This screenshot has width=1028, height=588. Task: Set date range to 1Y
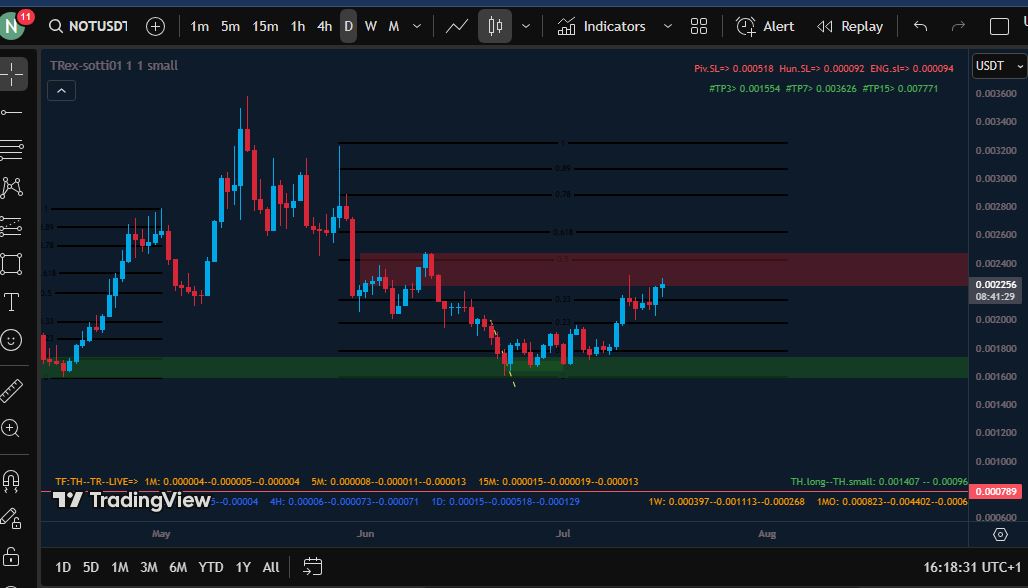(243, 567)
